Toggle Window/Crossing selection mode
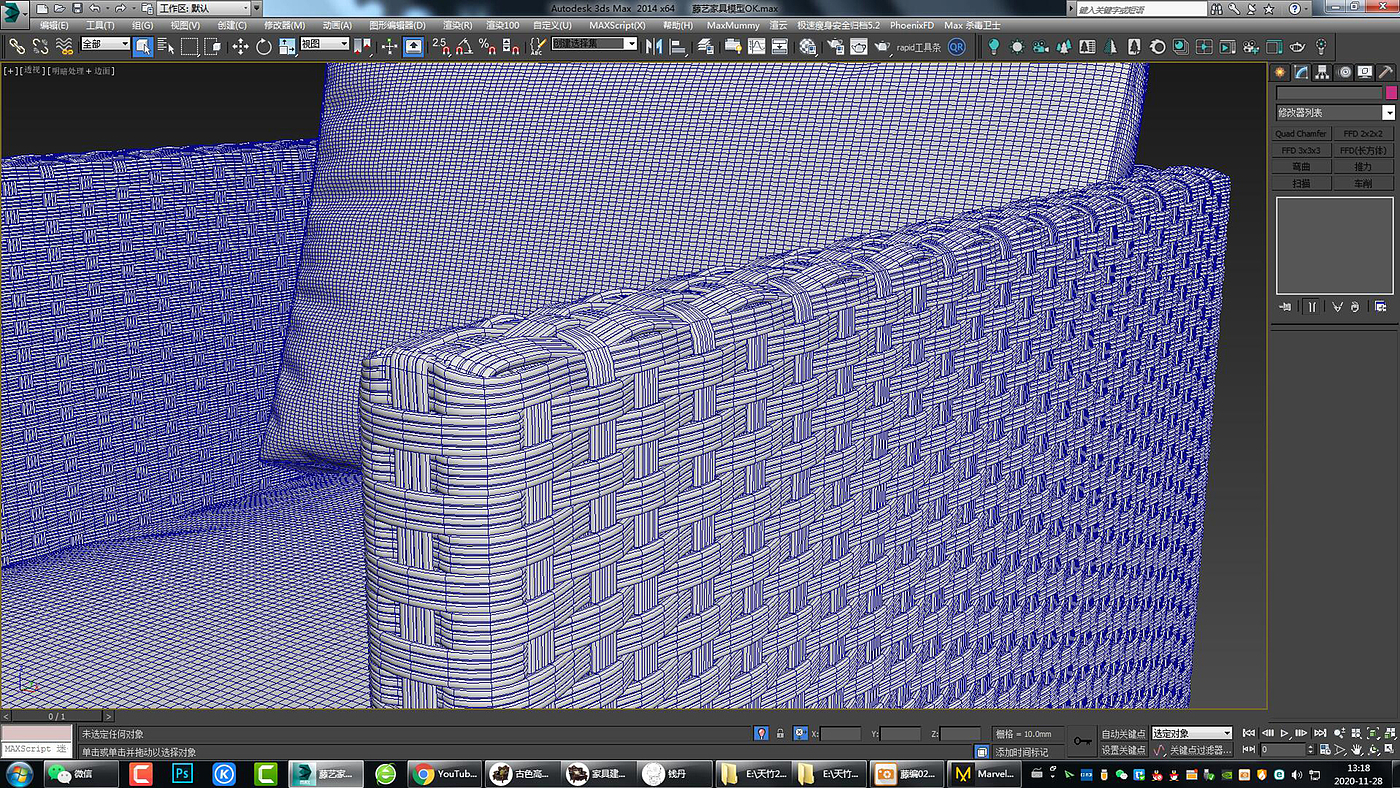 click(213, 46)
